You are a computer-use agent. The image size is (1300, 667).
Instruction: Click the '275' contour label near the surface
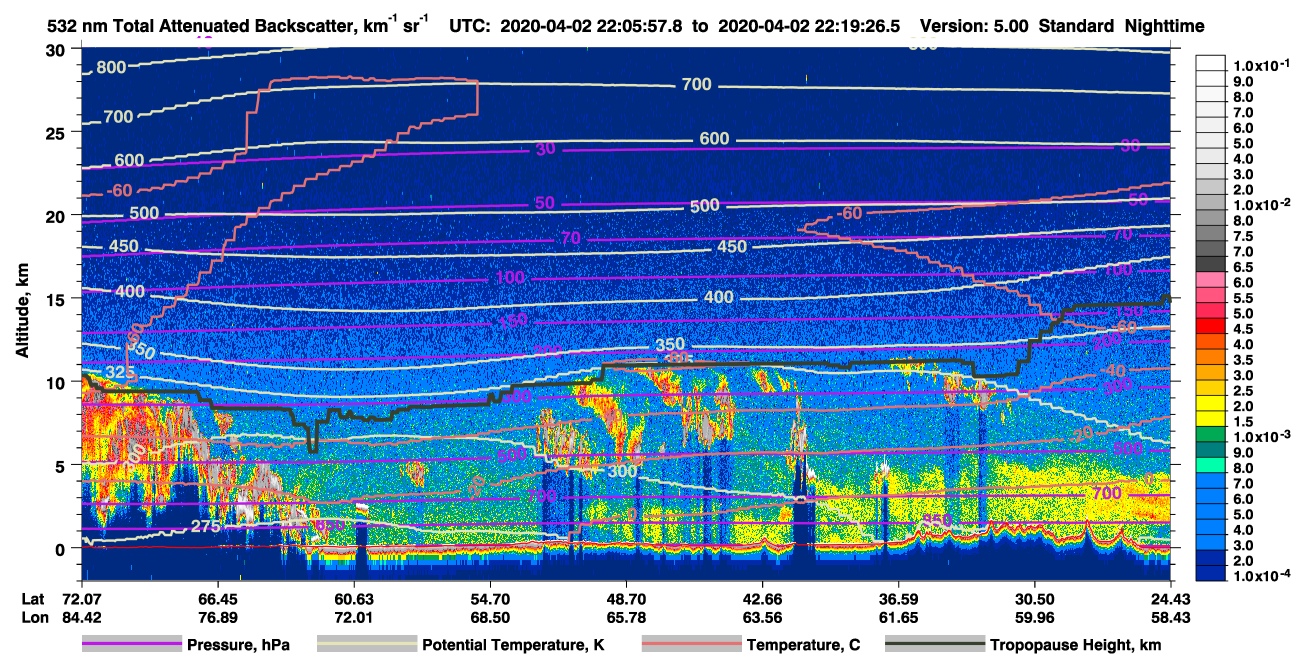205,527
